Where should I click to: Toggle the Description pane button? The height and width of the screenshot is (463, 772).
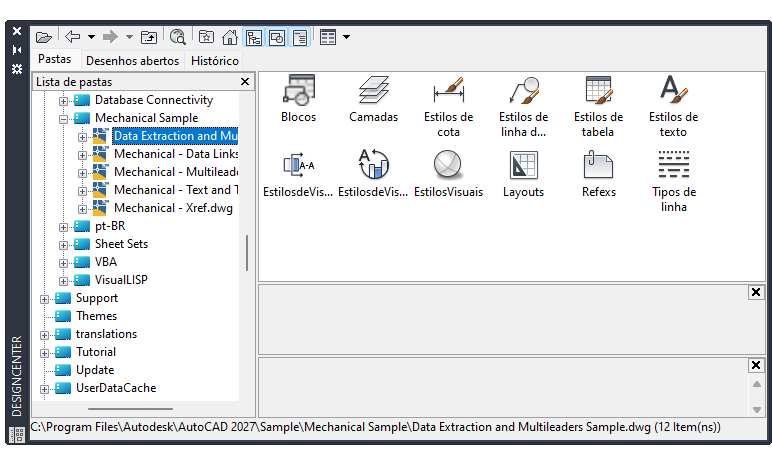(x=300, y=37)
